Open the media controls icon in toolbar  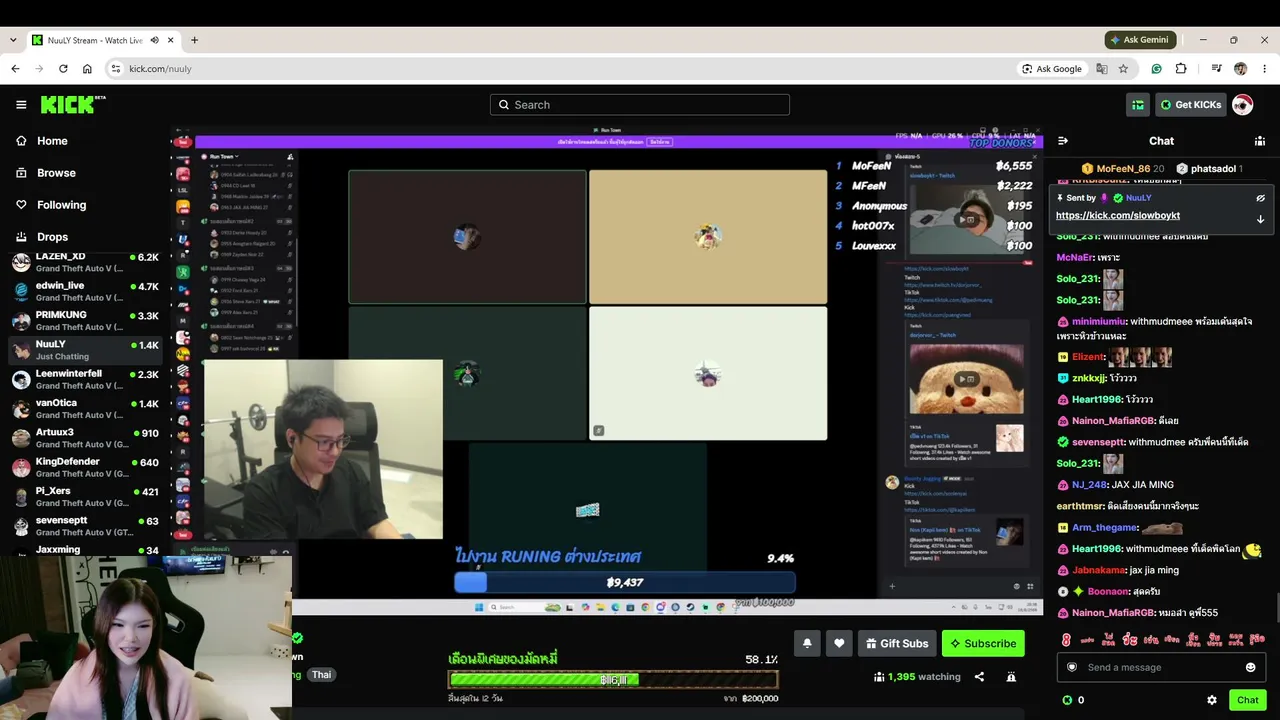point(1216,69)
